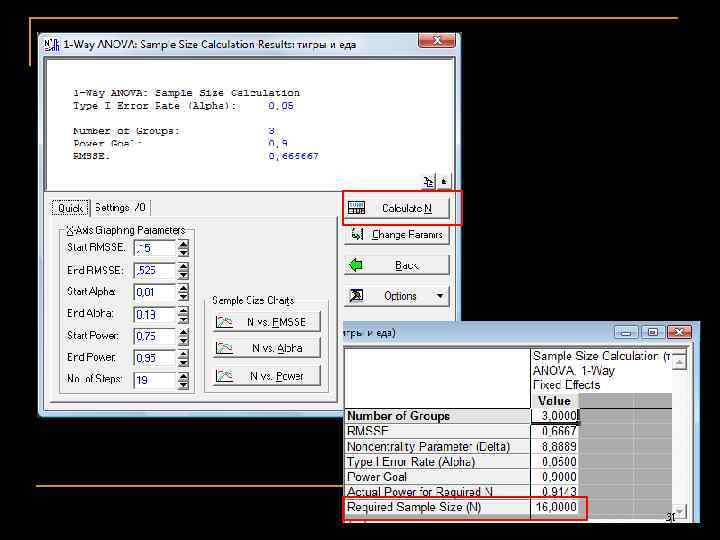The image size is (720, 540).
Task: Plot the N vs. Alpha chart
Action: click(267, 349)
